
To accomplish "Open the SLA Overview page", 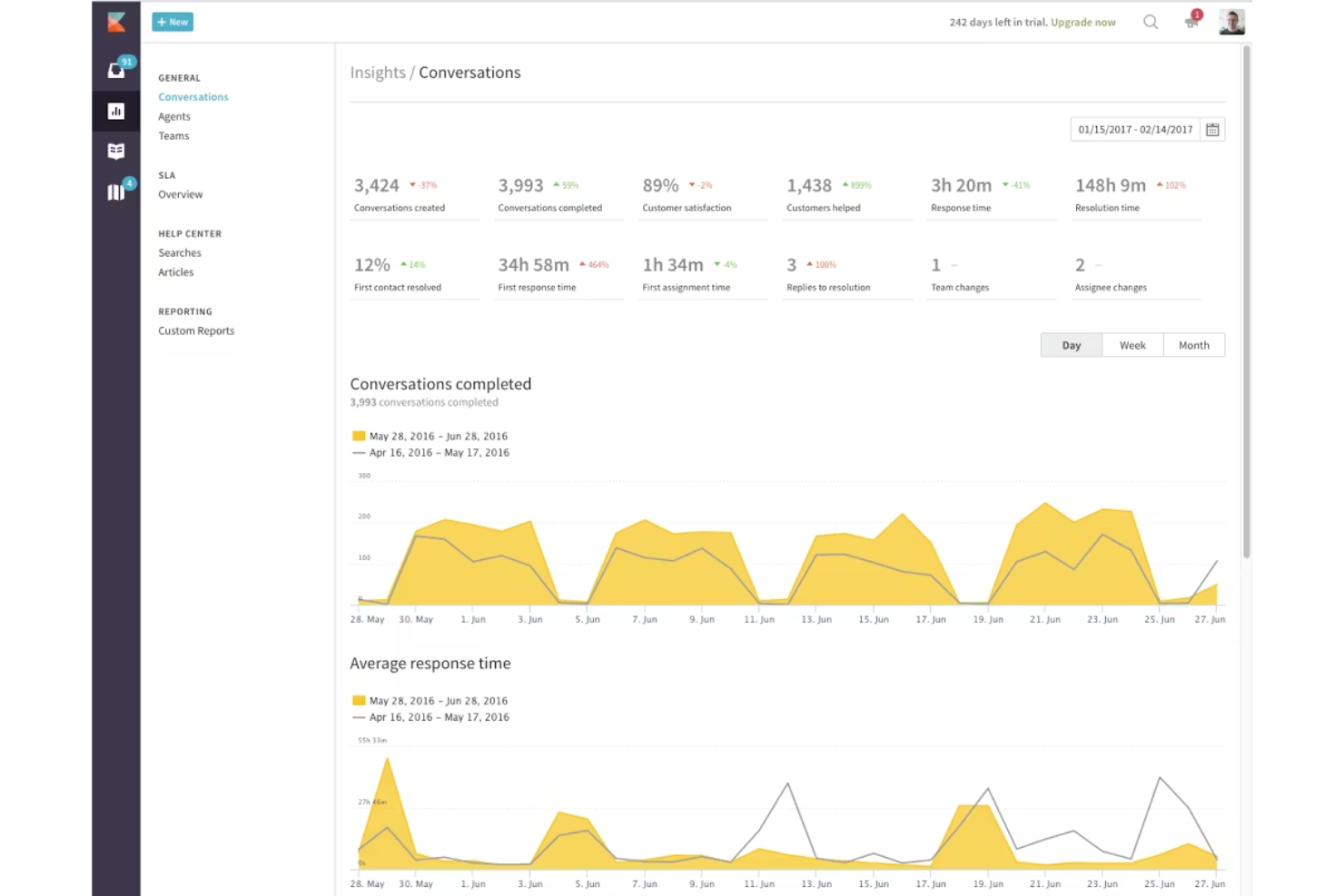I will [181, 194].
